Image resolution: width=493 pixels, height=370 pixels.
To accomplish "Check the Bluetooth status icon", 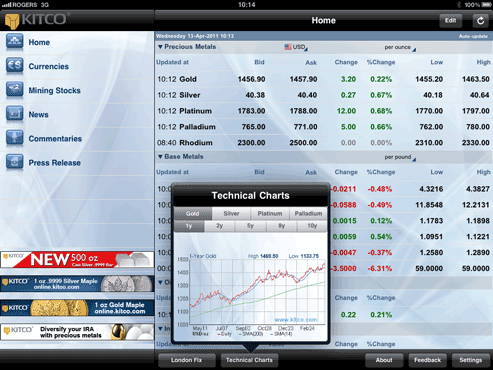I will (x=459, y=5).
